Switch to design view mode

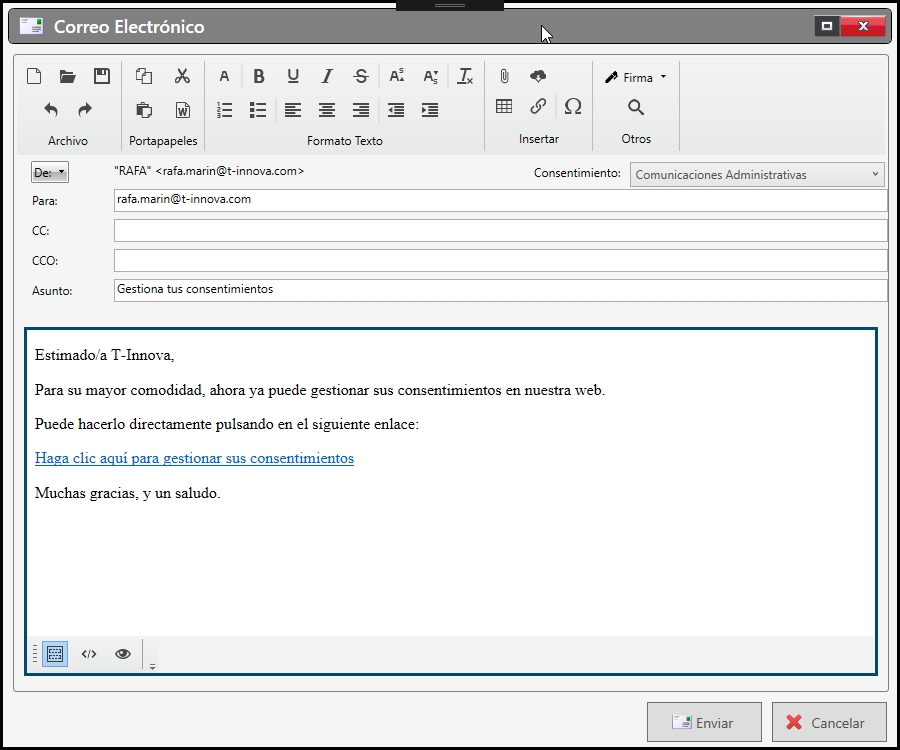point(55,654)
